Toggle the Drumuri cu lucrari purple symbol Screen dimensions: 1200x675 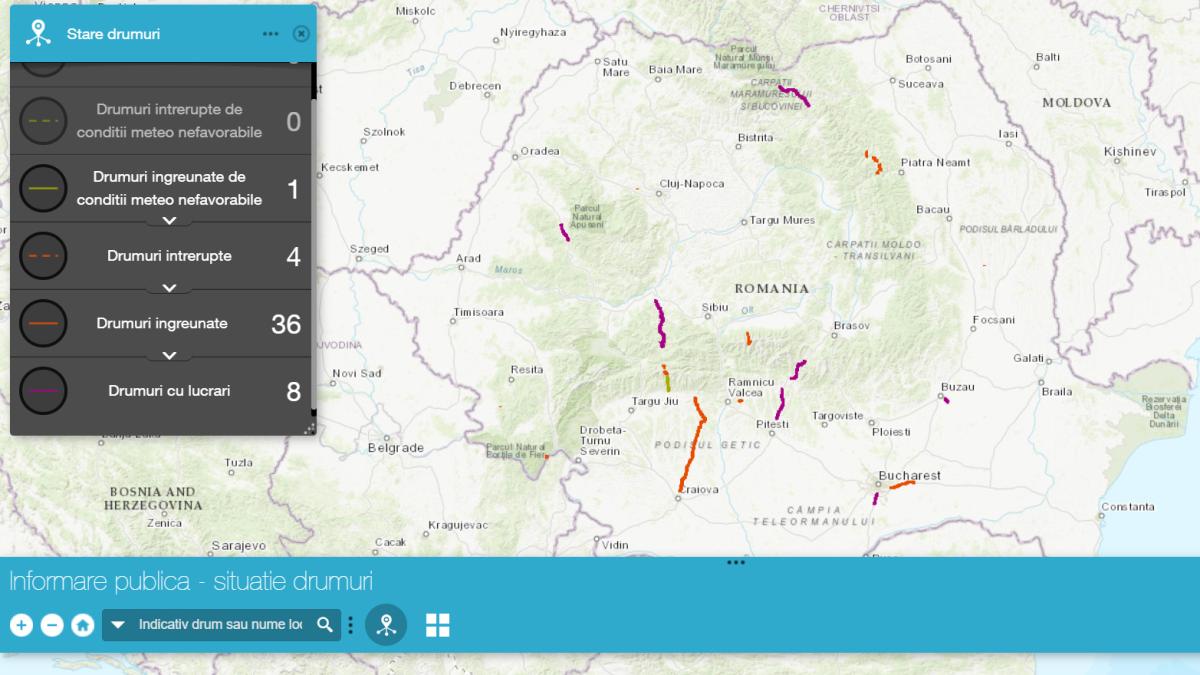point(43,391)
